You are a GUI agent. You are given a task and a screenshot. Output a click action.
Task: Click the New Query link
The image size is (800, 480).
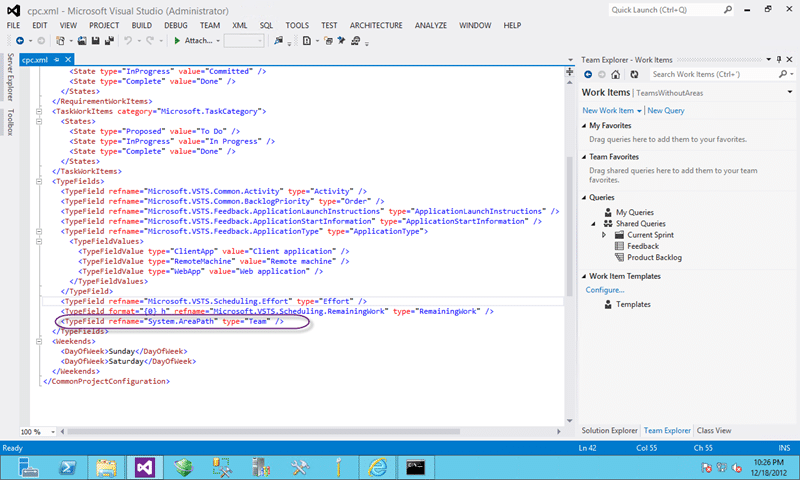click(x=666, y=110)
